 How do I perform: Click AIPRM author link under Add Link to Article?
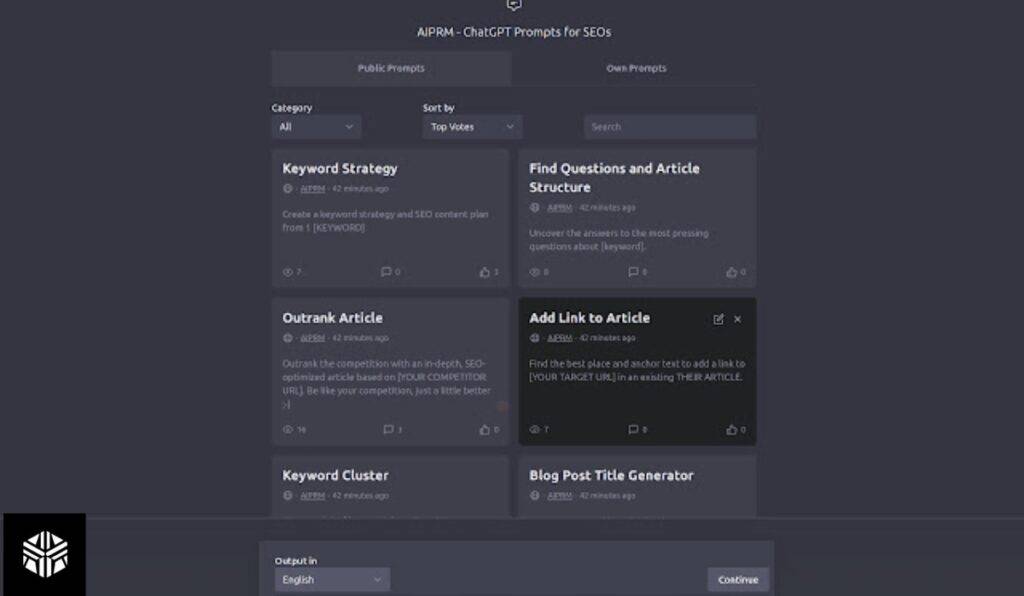[x=559, y=338]
